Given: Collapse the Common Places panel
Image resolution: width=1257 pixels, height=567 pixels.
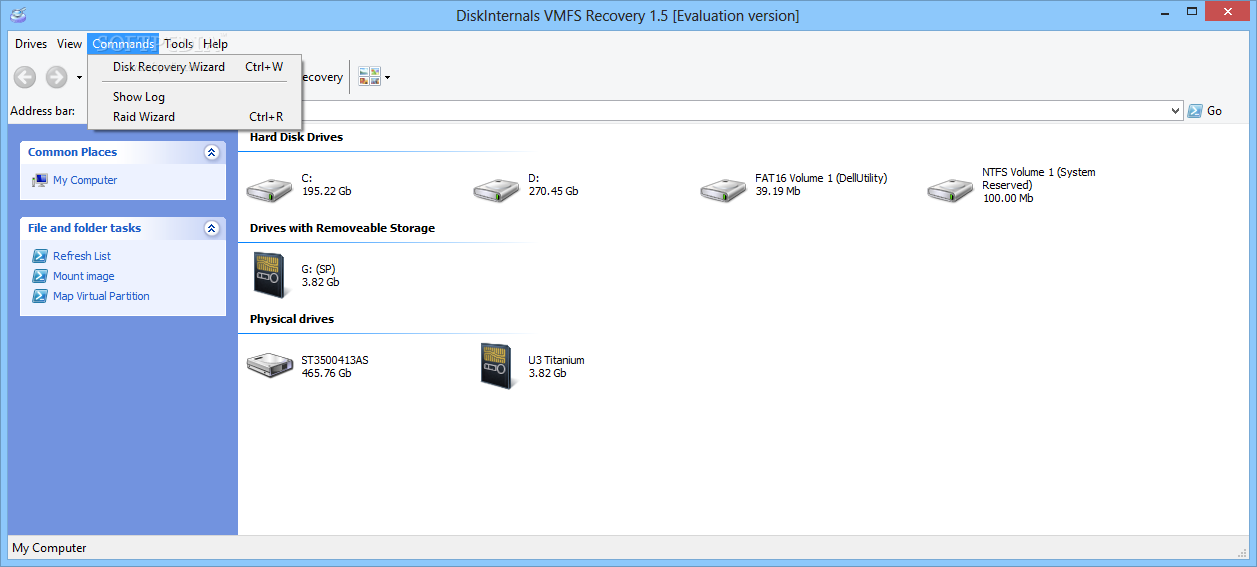Looking at the screenshot, I should click(x=211, y=152).
